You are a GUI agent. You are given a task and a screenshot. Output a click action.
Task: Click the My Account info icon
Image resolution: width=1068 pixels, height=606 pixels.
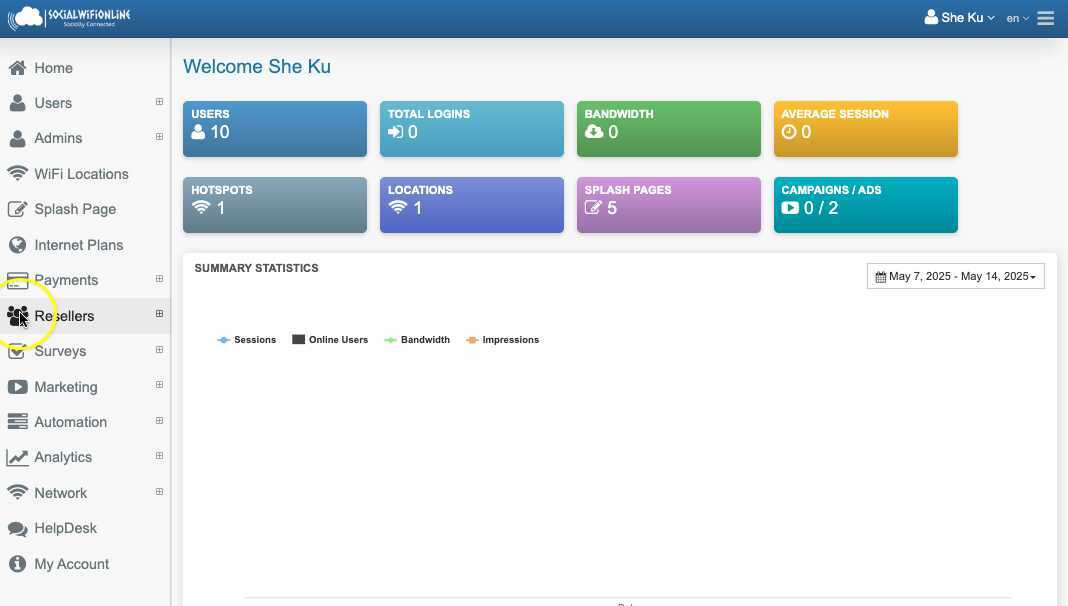pyautogui.click(x=18, y=564)
